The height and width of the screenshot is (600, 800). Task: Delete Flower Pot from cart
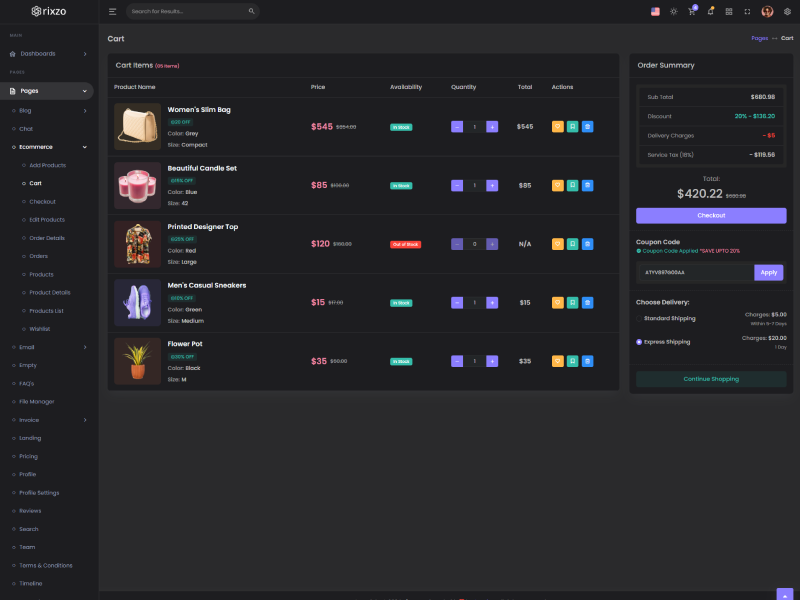pyautogui.click(x=587, y=361)
